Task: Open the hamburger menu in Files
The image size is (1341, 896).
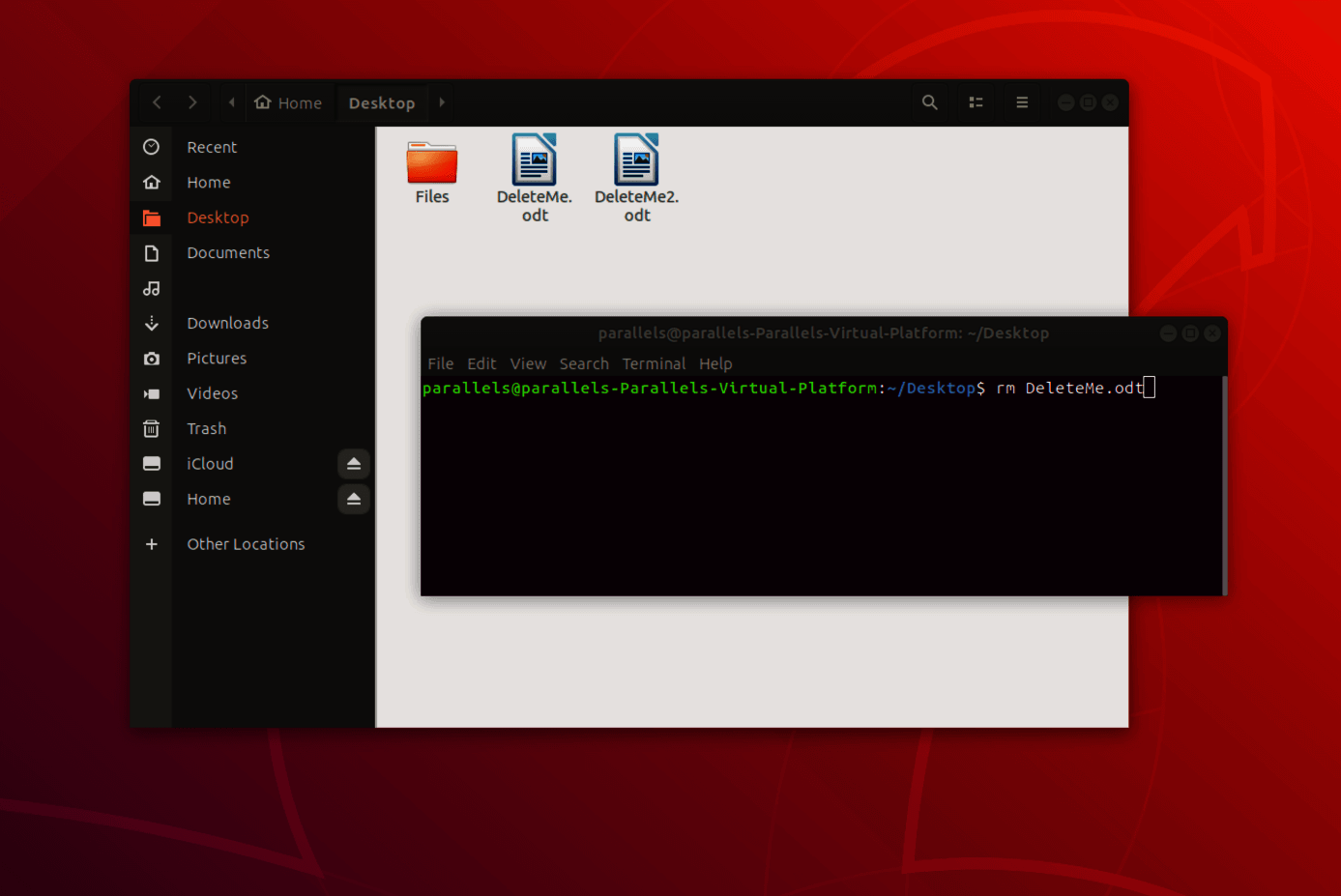Action: (1021, 102)
